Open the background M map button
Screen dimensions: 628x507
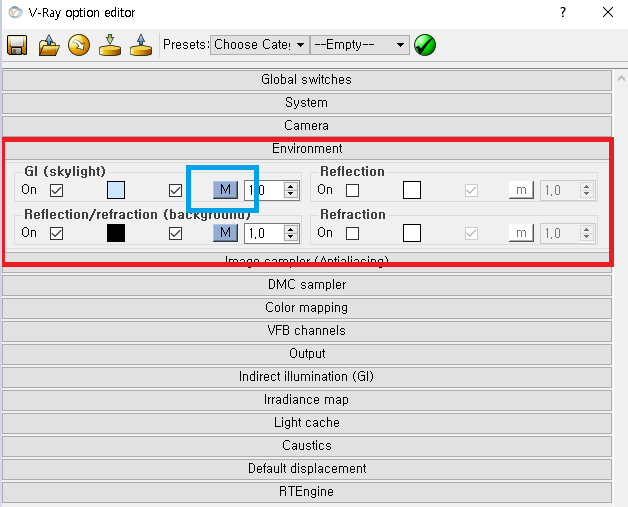(225, 233)
